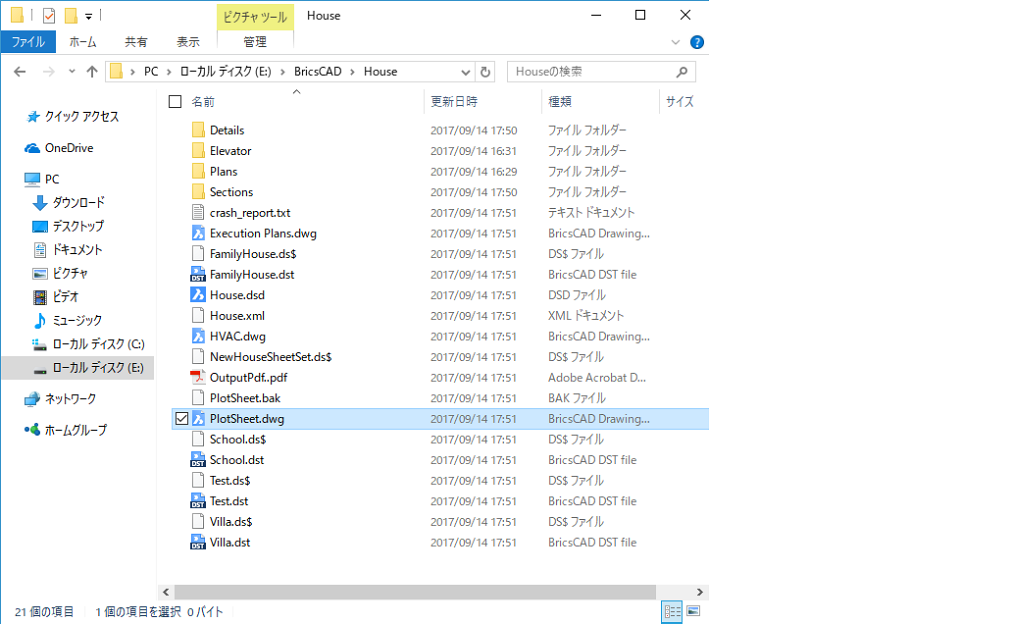Select デスクトップ in navigation pane
This screenshot has height=624, width=1020.
point(77,226)
